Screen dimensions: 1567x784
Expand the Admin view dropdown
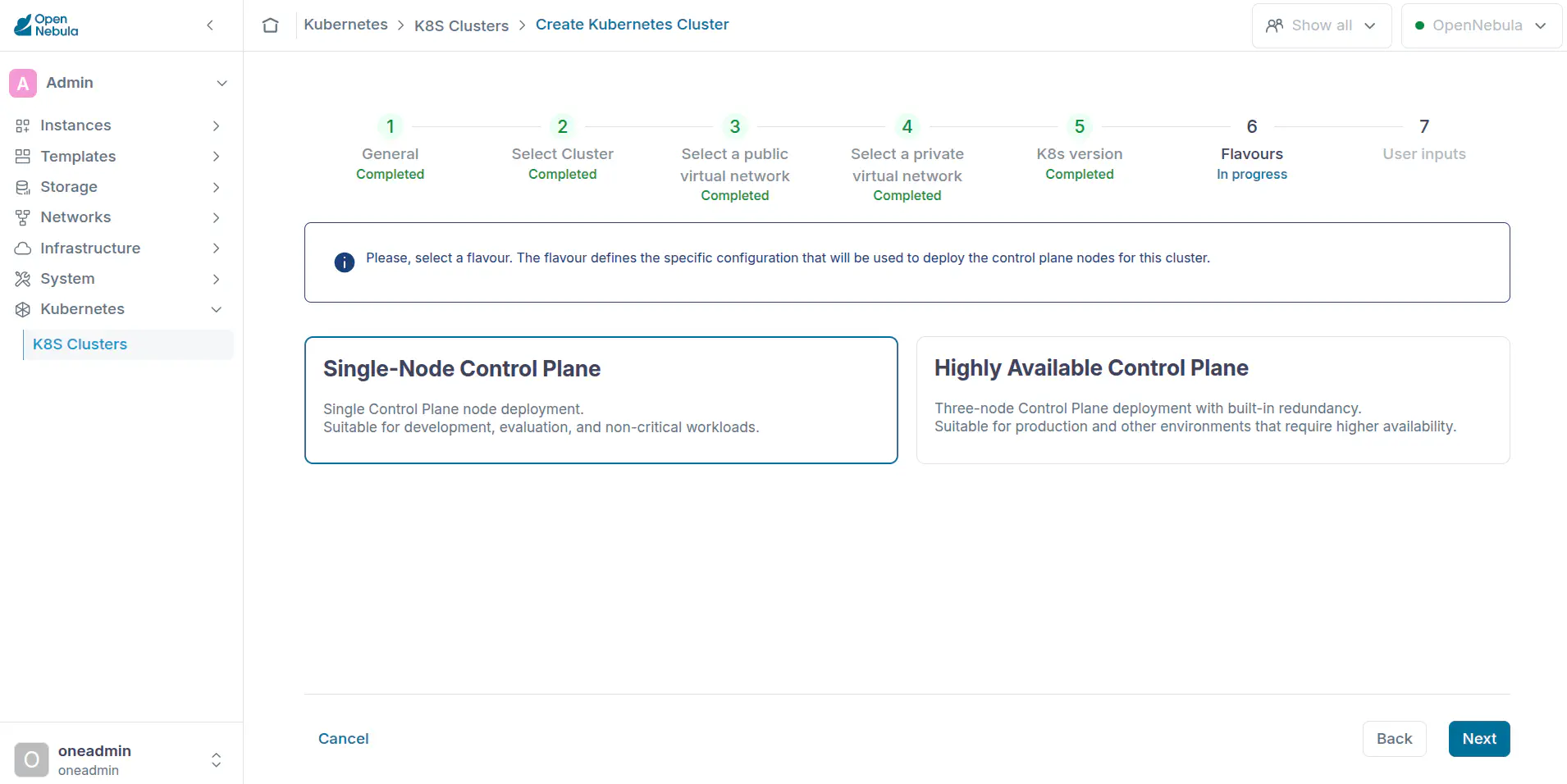coord(222,83)
